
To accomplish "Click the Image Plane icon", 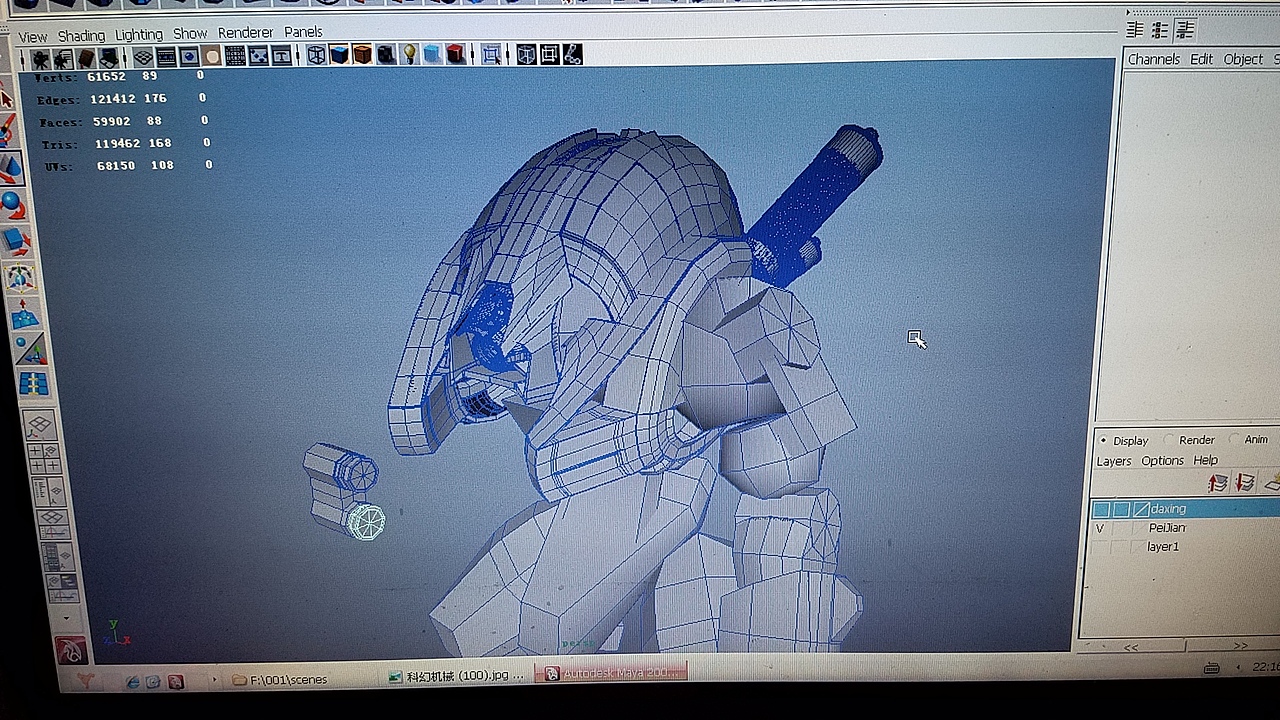I will pos(109,58).
